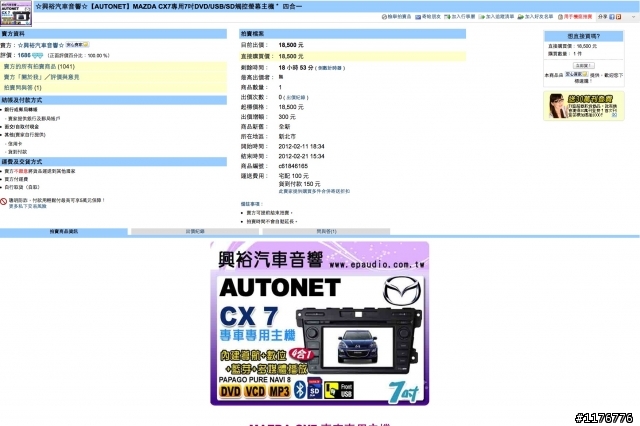Click bid increment value 300 元

pos(287,117)
